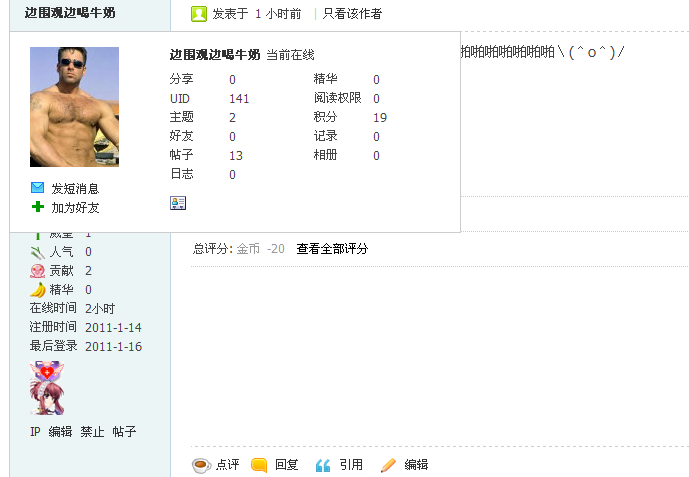The width and height of the screenshot is (689, 477).
Task: Open sidebar 帖子 admin link
Action: click(x=124, y=432)
